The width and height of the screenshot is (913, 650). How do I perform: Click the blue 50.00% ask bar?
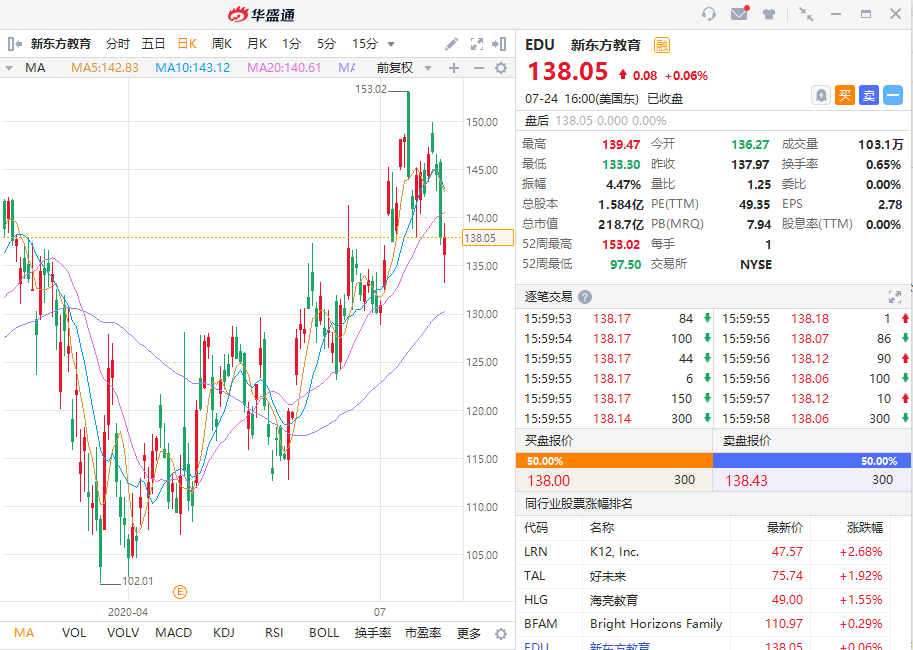pyautogui.click(x=812, y=461)
